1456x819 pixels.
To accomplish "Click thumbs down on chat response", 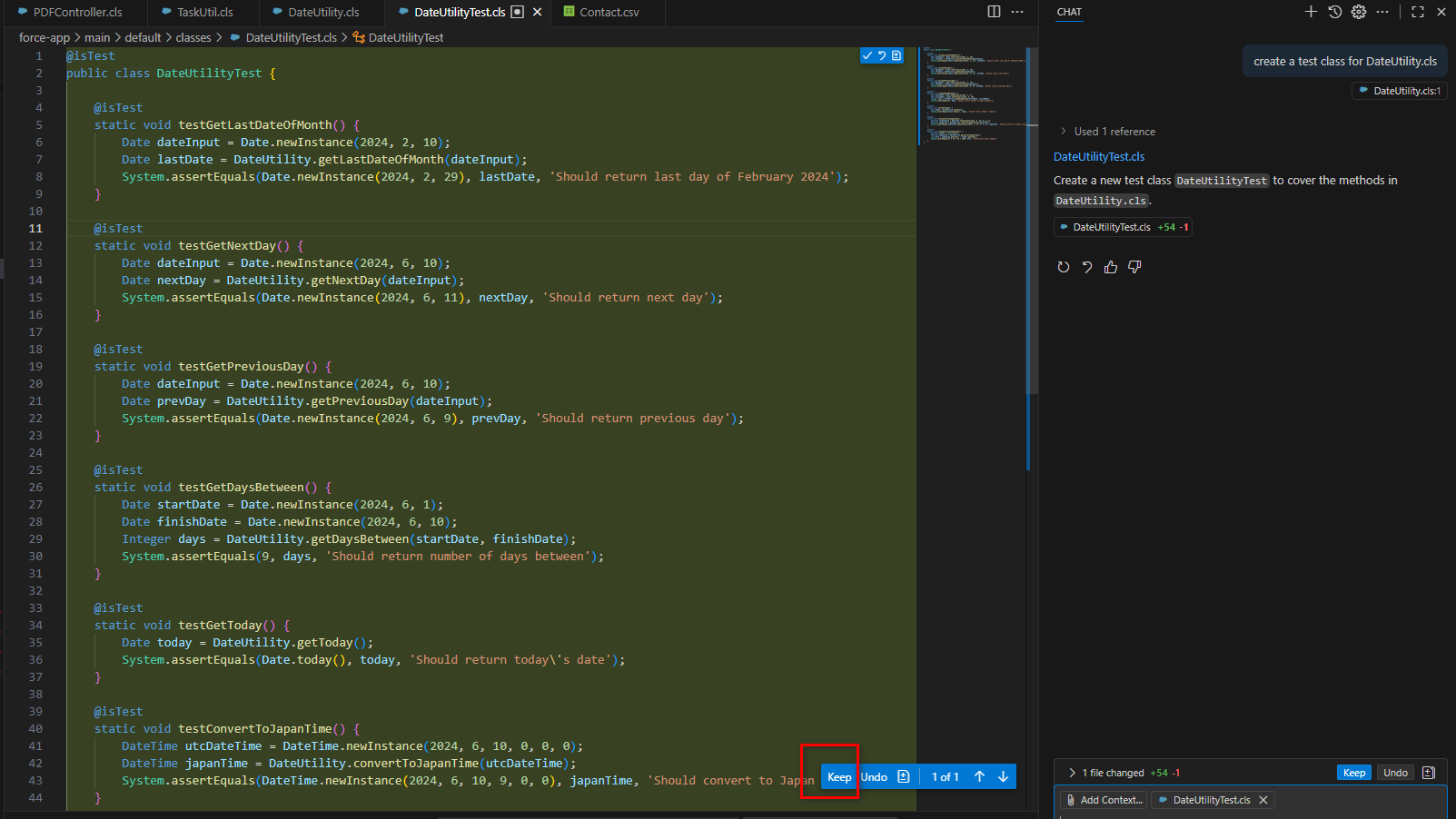I will coord(1134,267).
